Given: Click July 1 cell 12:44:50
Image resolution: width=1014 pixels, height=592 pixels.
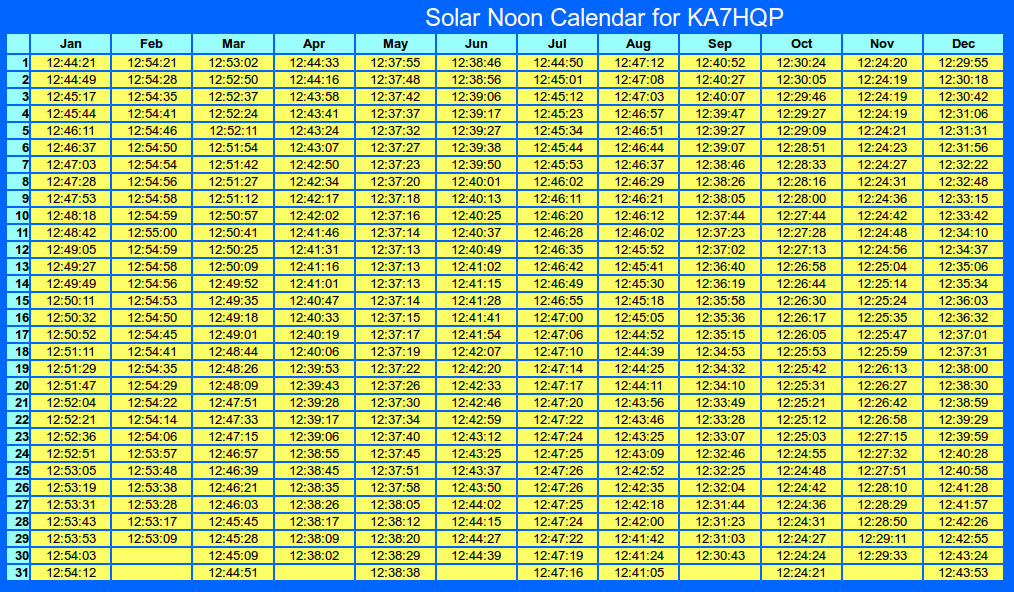Looking at the screenshot, I should tap(557, 63).
